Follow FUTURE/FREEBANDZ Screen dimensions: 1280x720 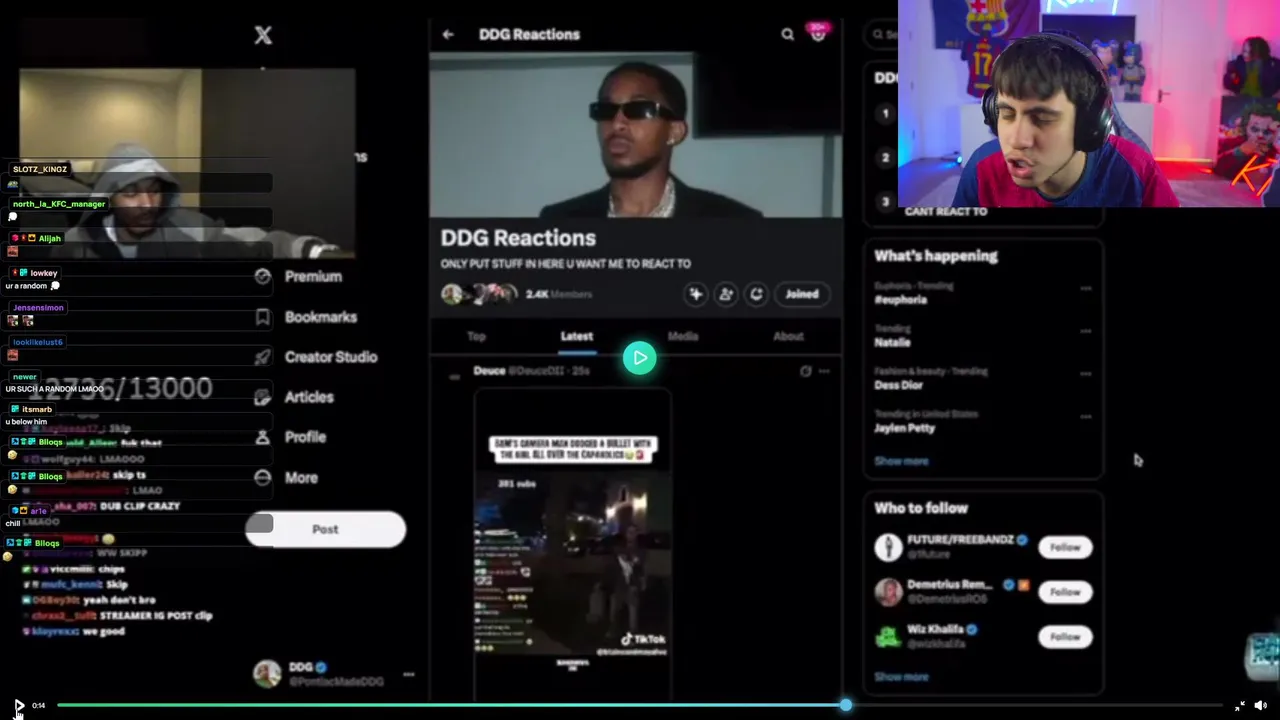click(1065, 547)
